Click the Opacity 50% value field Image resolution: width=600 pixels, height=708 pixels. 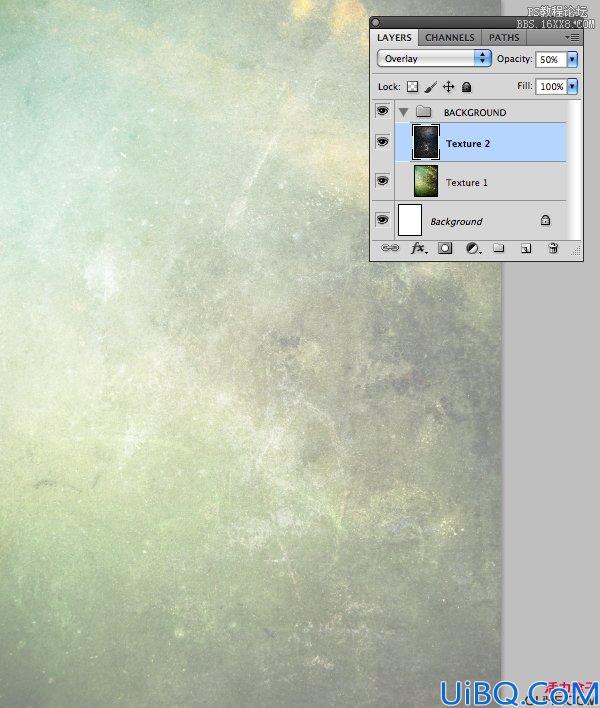tap(550, 60)
